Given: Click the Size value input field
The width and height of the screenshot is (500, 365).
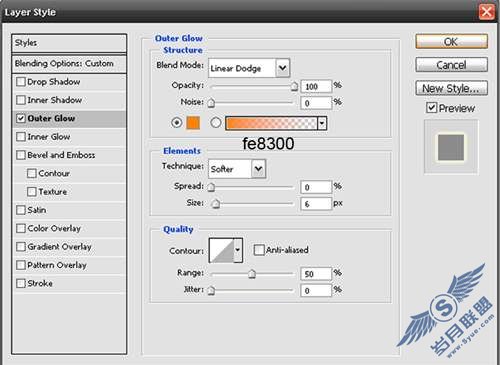Looking at the screenshot, I should point(316,204).
